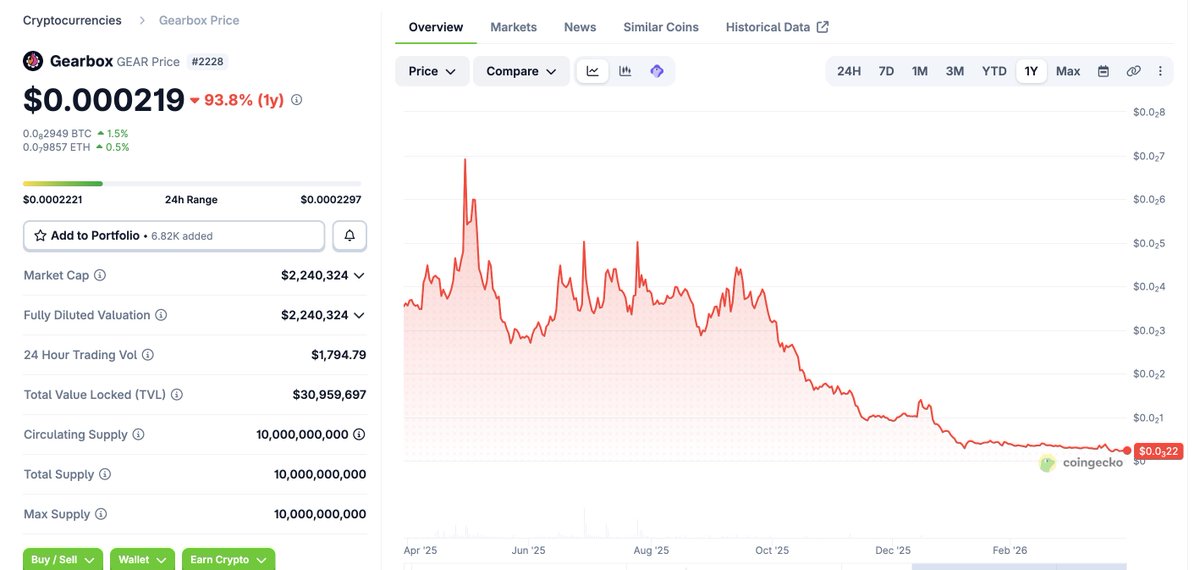
Task: Open the Compare dropdown
Action: [521, 71]
